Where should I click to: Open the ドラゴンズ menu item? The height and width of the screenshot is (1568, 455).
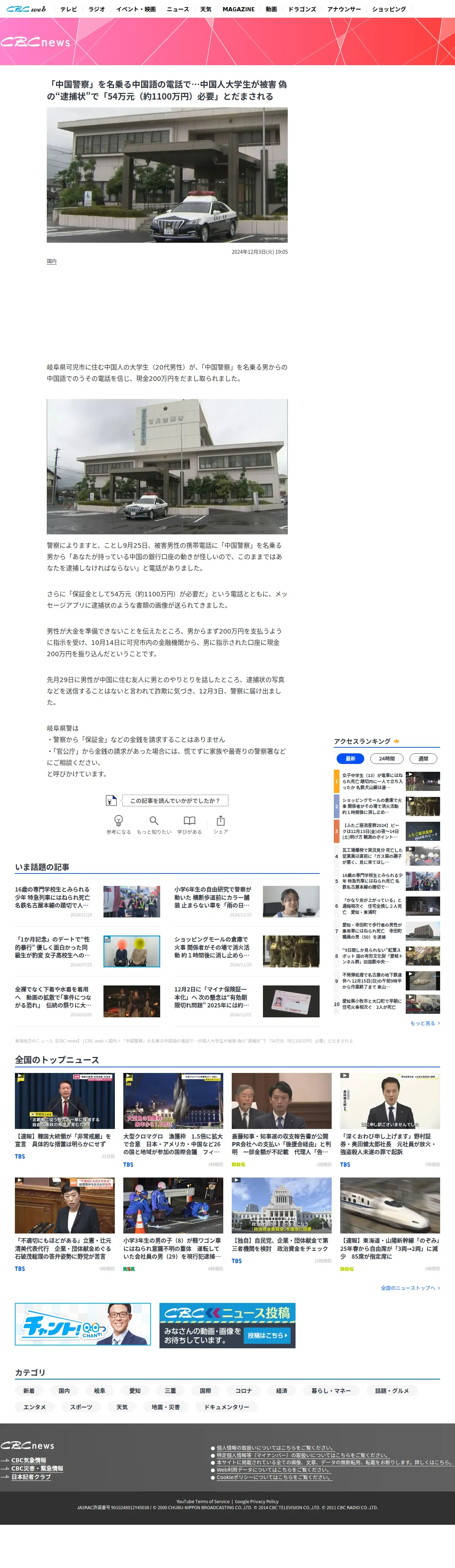302,9
